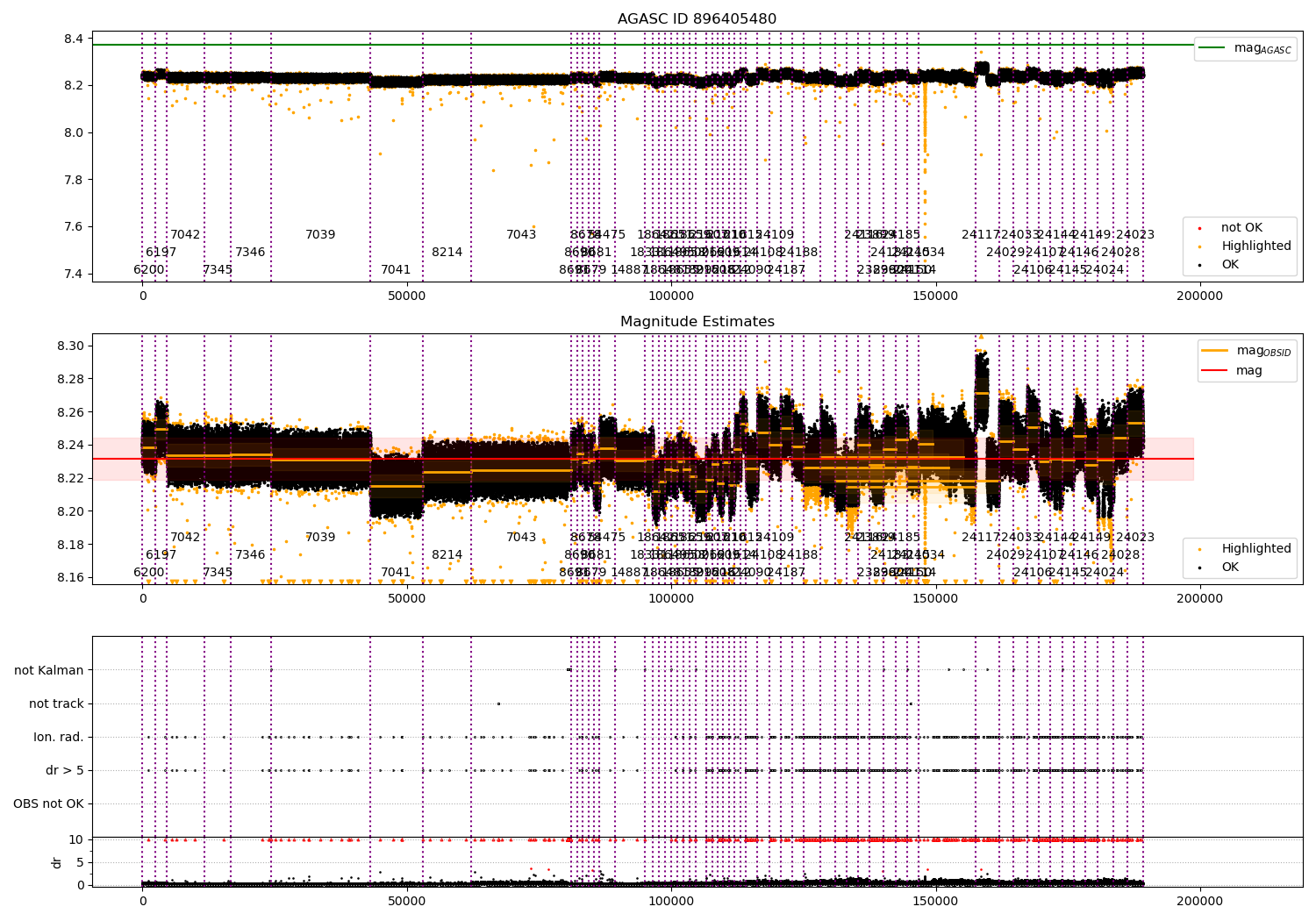
Task: Click obsid label '7346' in the middle plot
Action: [x=250, y=555]
